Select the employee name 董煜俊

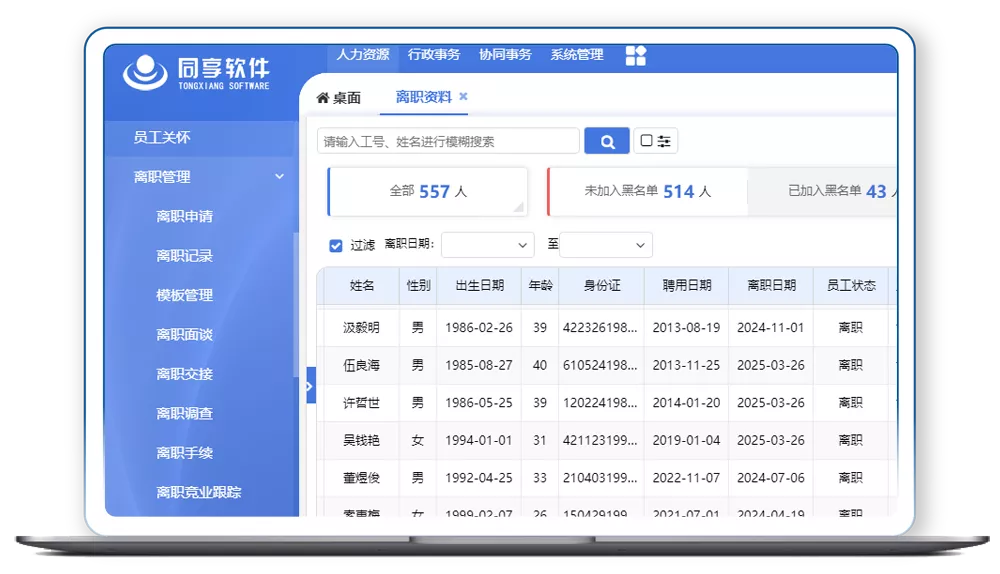pos(362,478)
